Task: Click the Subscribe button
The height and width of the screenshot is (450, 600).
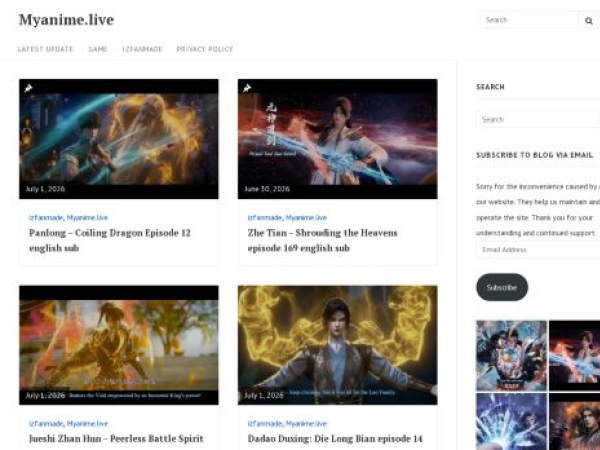Action: point(502,287)
